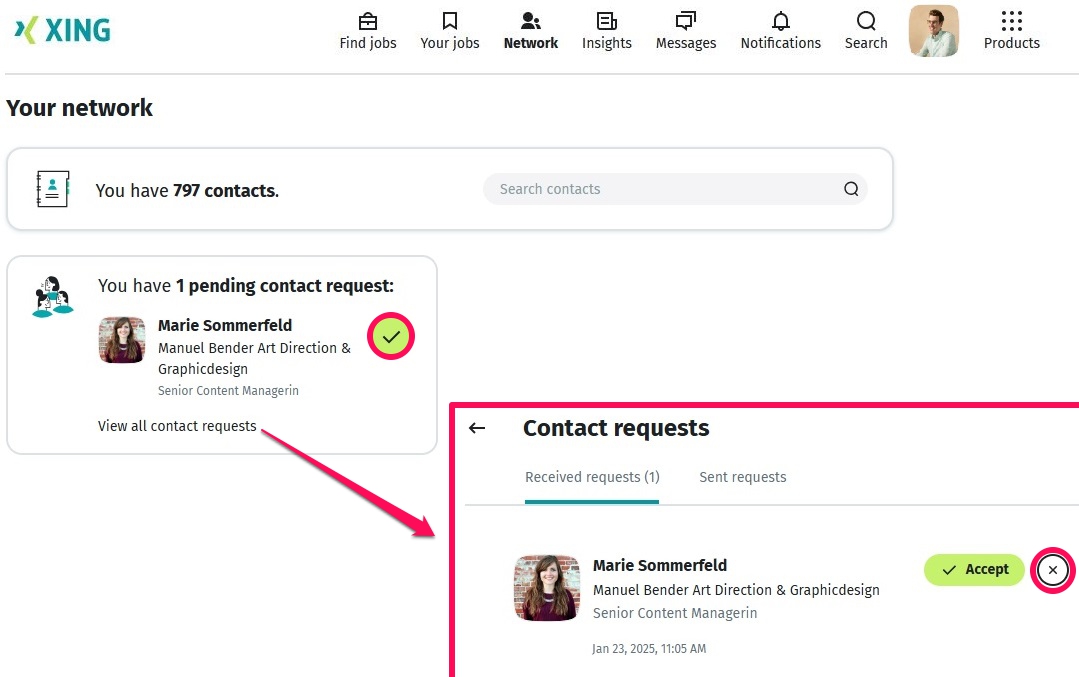Decline the request with the X button
The image size is (1079, 677).
pyautogui.click(x=1052, y=570)
